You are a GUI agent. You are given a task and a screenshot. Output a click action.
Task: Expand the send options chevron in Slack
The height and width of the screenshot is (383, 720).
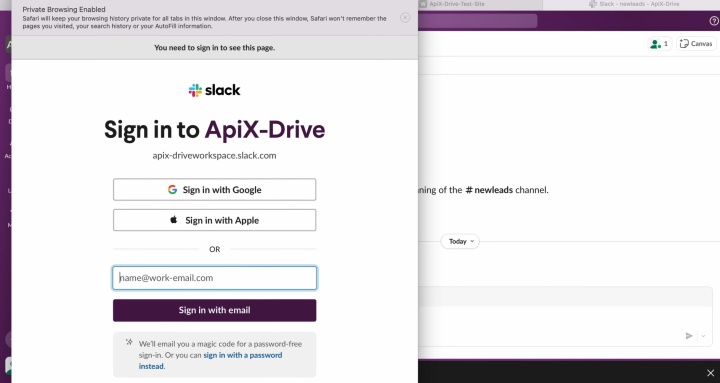coord(703,336)
